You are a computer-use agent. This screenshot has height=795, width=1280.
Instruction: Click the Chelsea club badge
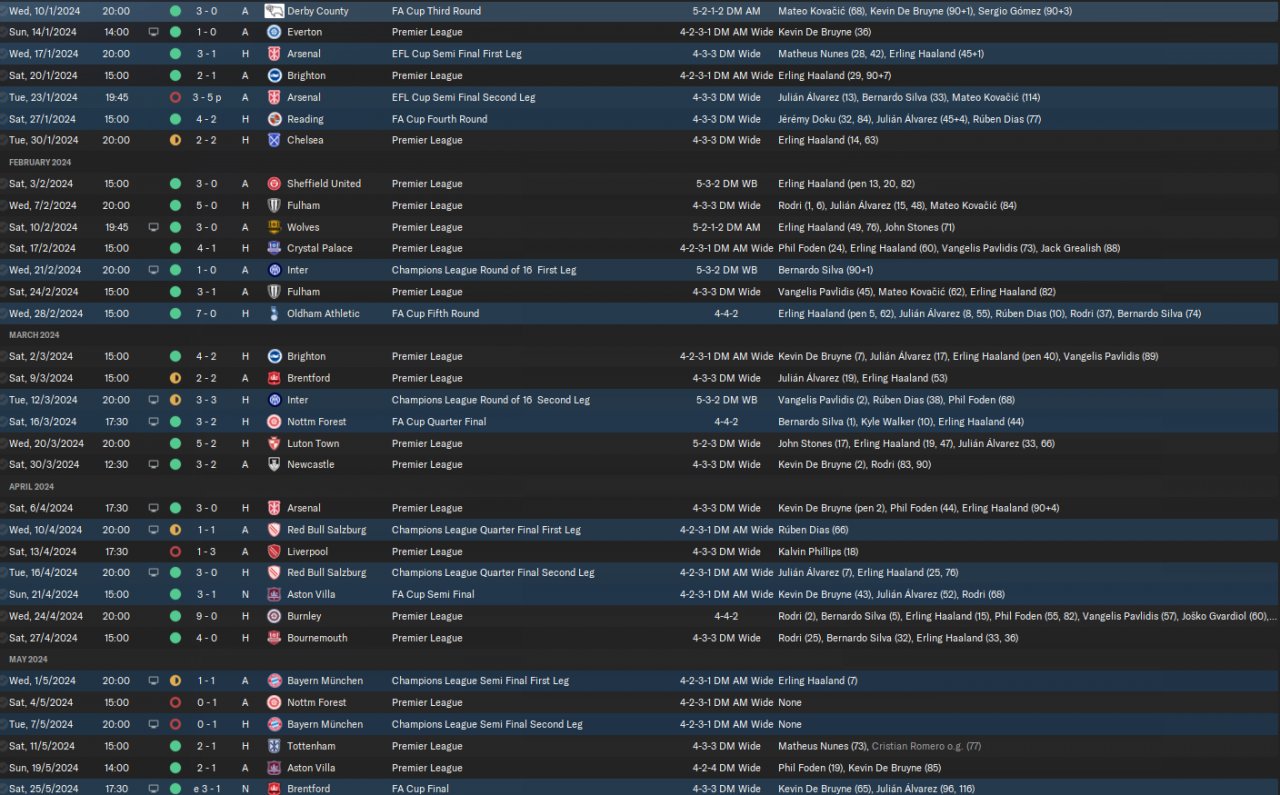pyautogui.click(x=274, y=140)
